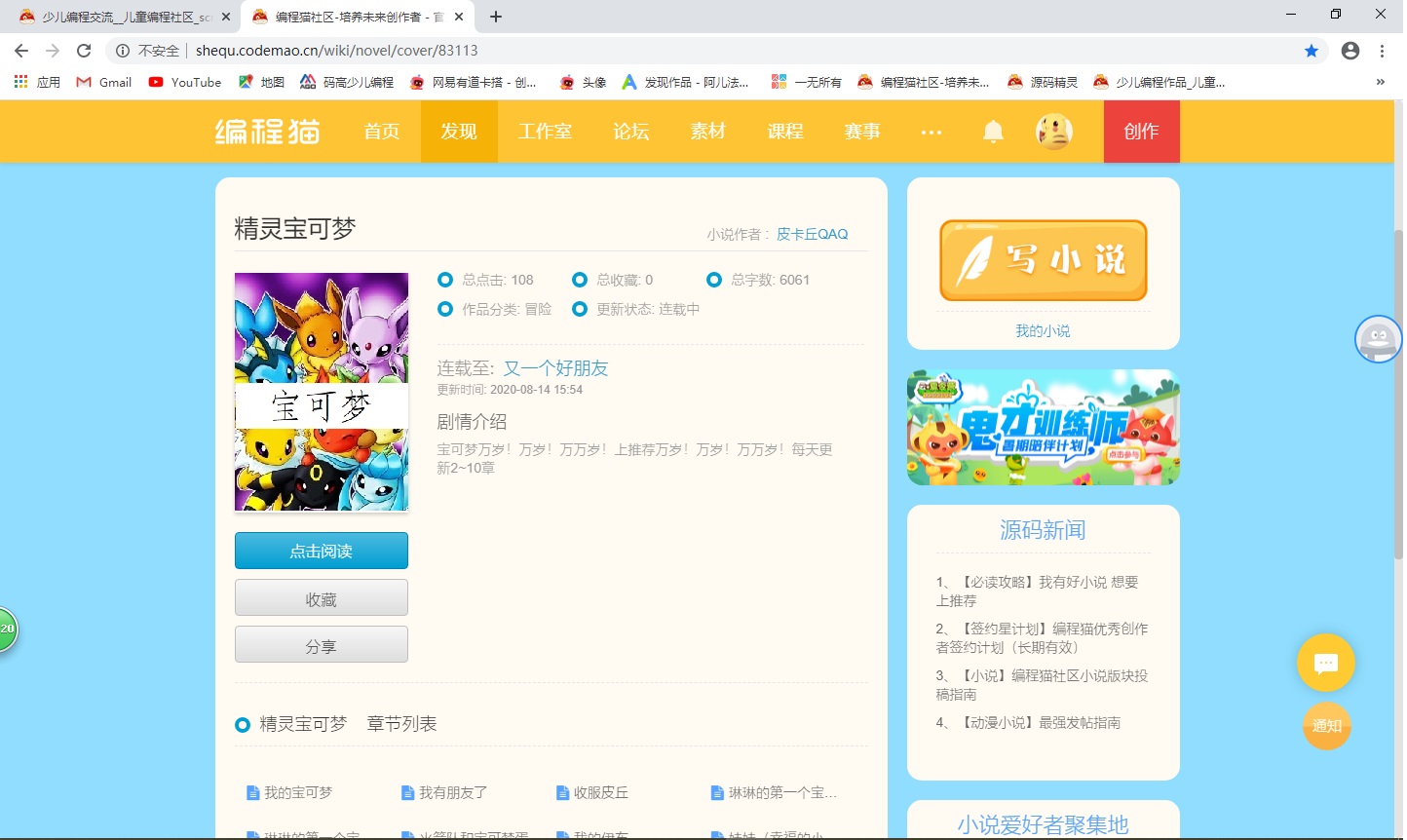Viewport: 1407px width, 840px height.
Task: Open the YouTube bookmark
Action: click(x=185, y=82)
